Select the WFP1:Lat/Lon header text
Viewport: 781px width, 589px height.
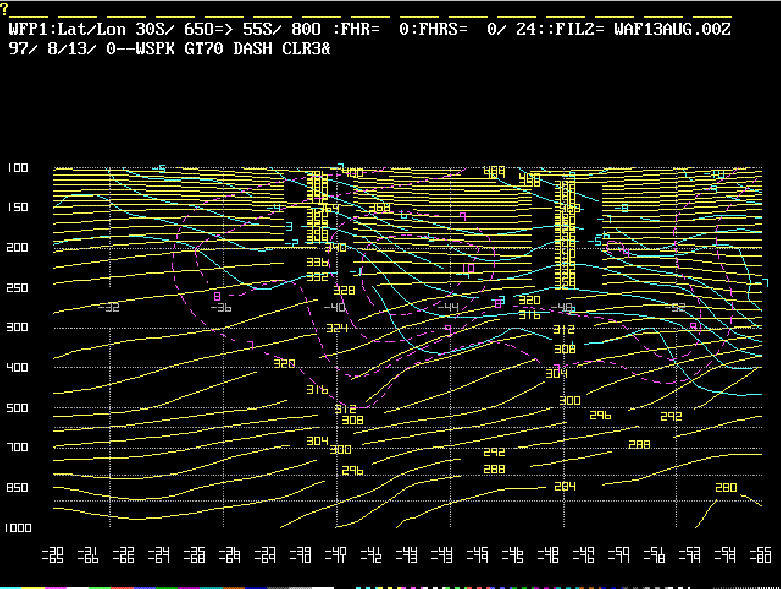pyautogui.click(x=67, y=29)
